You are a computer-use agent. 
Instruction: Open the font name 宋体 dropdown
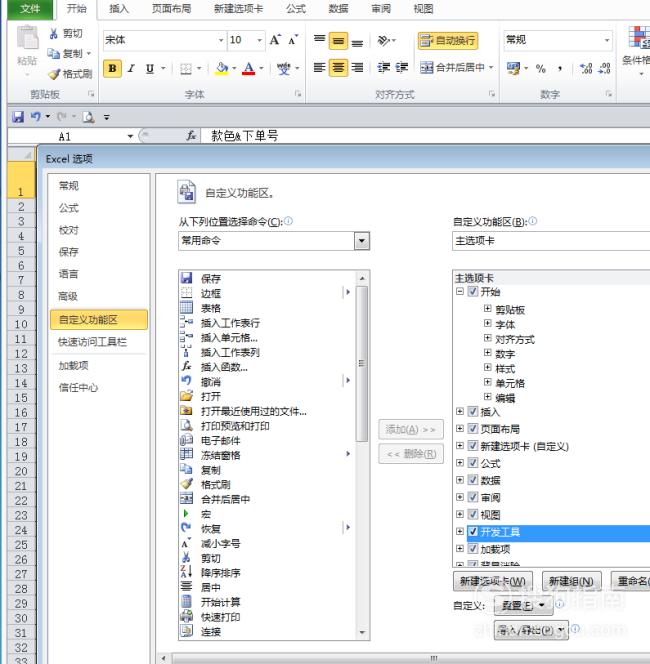[x=221, y=40]
